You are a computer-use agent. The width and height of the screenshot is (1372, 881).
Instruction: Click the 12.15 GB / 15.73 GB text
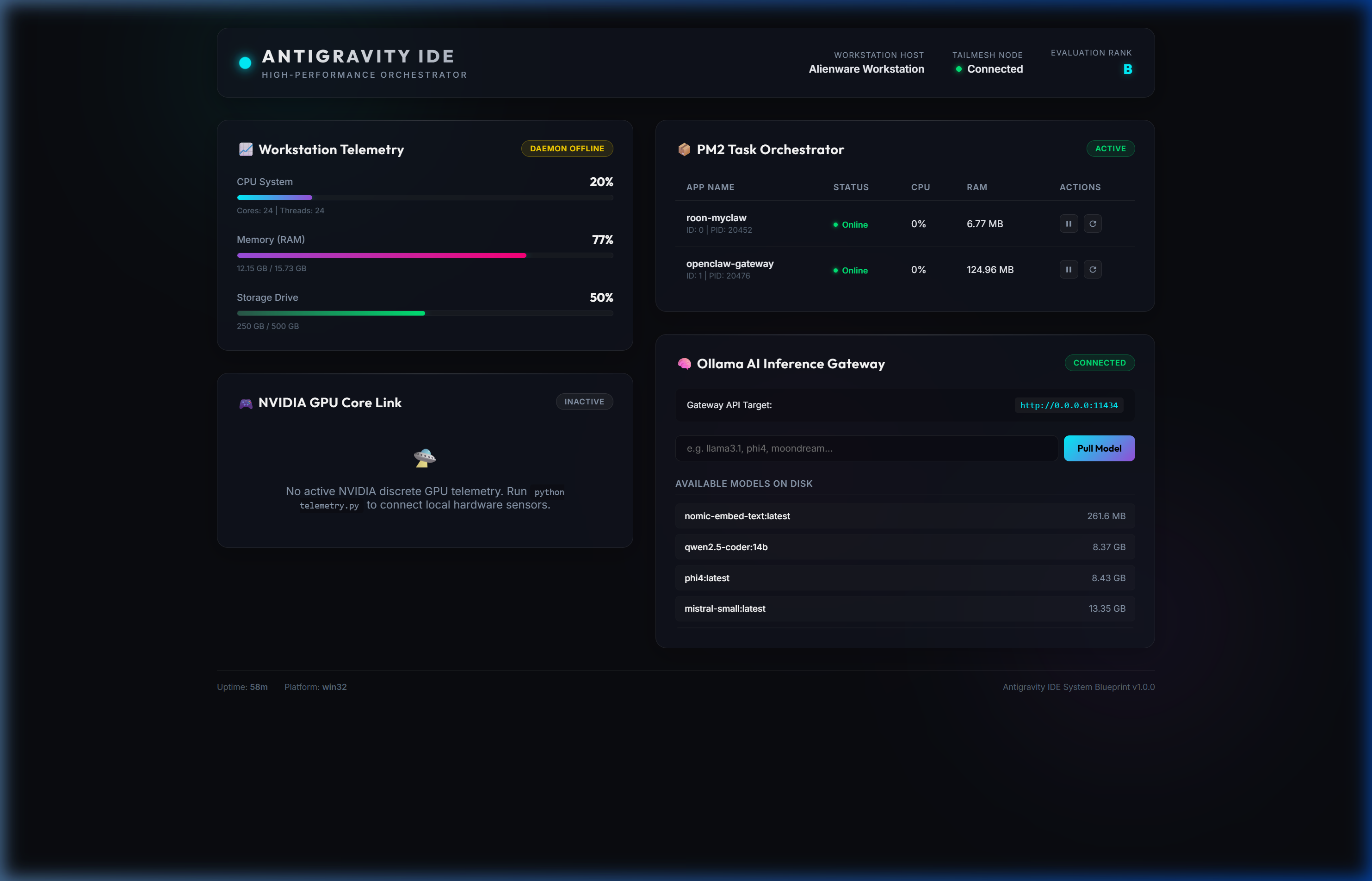pyautogui.click(x=271, y=268)
